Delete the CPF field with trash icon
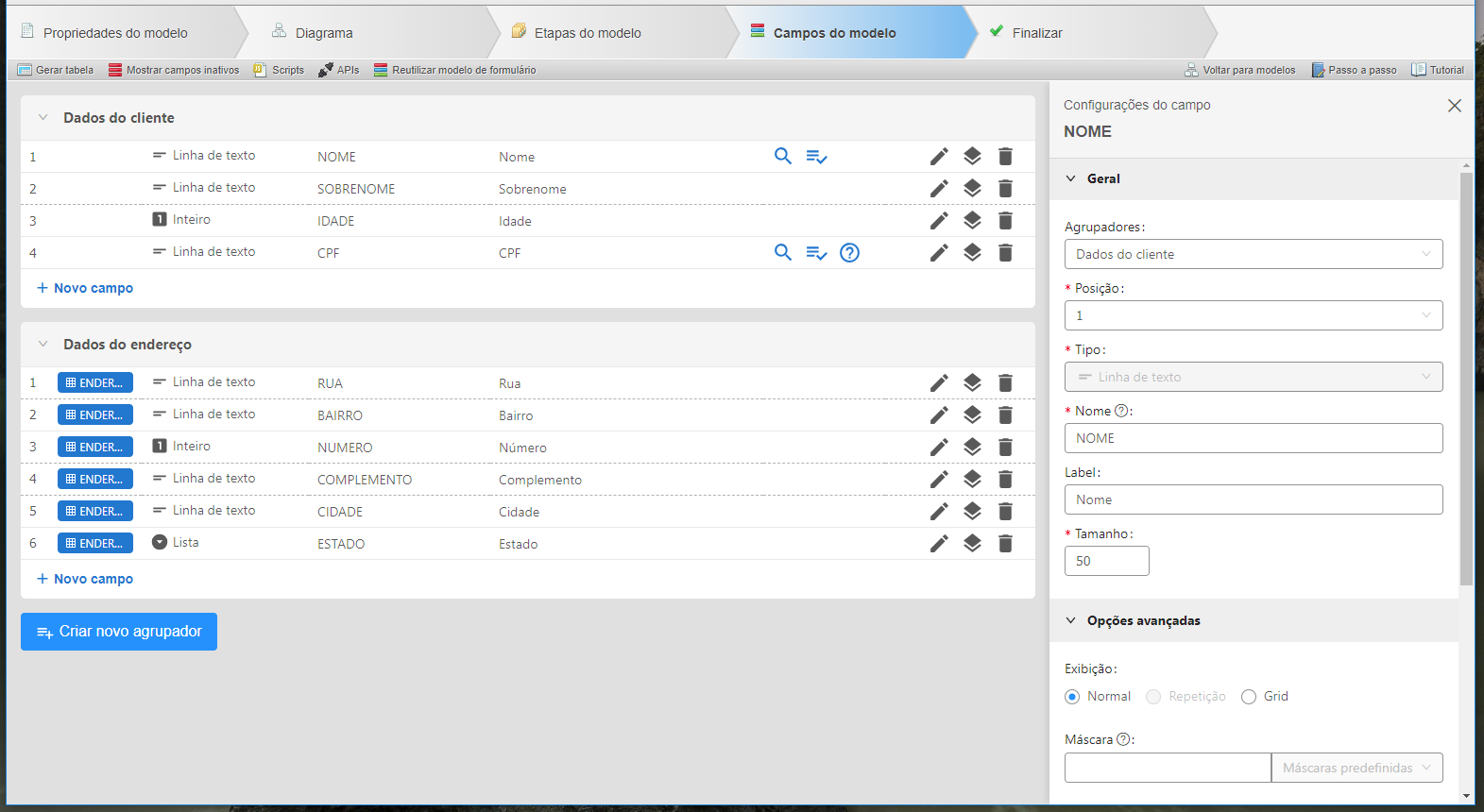Image resolution: width=1484 pixels, height=812 pixels. click(x=1005, y=253)
